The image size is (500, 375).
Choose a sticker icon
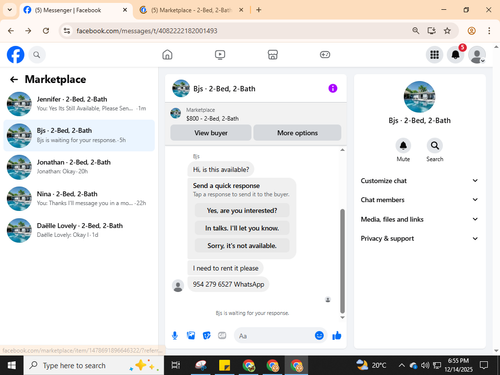(x=207, y=335)
